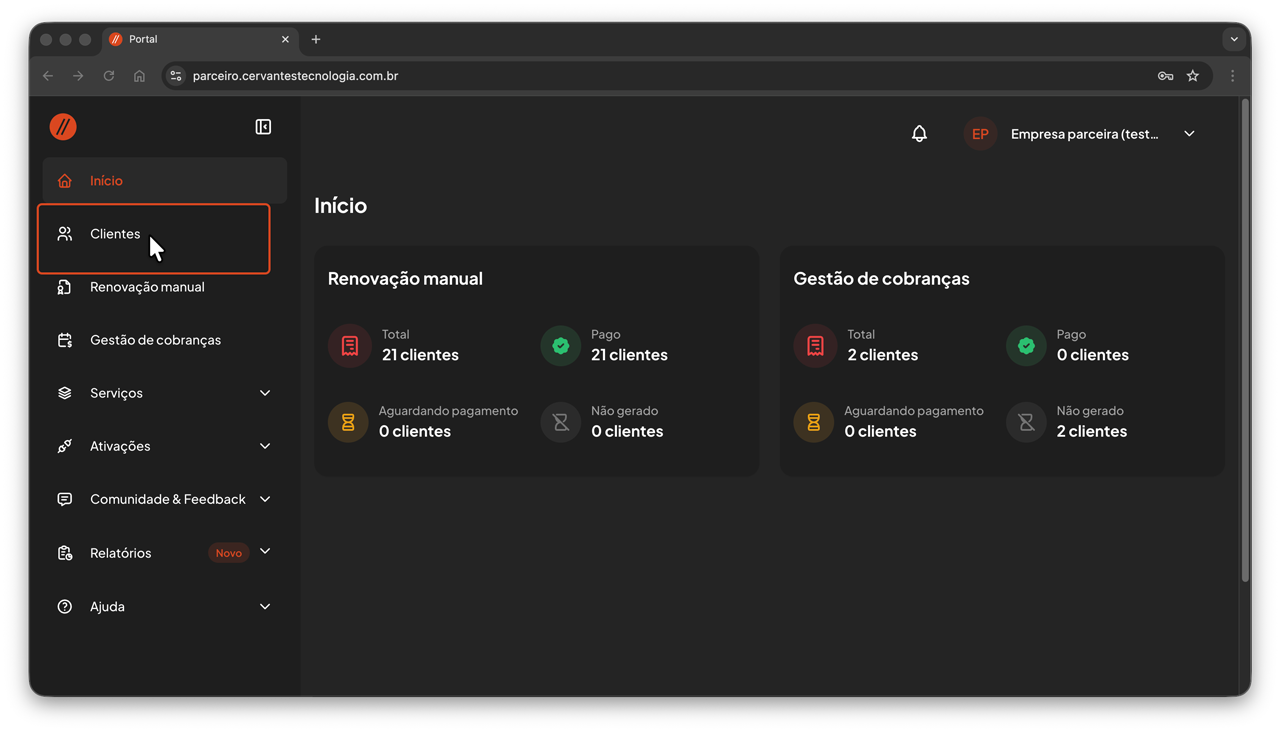Screen dimensions: 1280x732
Task: Expand the Serviços submenu
Action: [x=264, y=393]
